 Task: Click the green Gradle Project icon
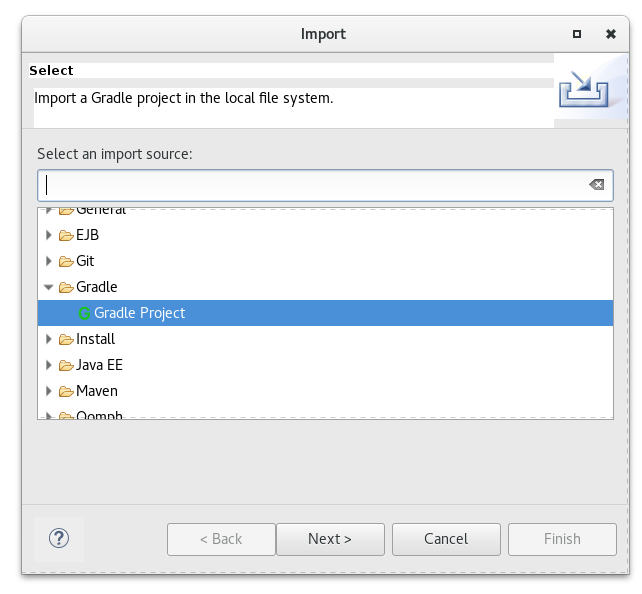pos(84,313)
